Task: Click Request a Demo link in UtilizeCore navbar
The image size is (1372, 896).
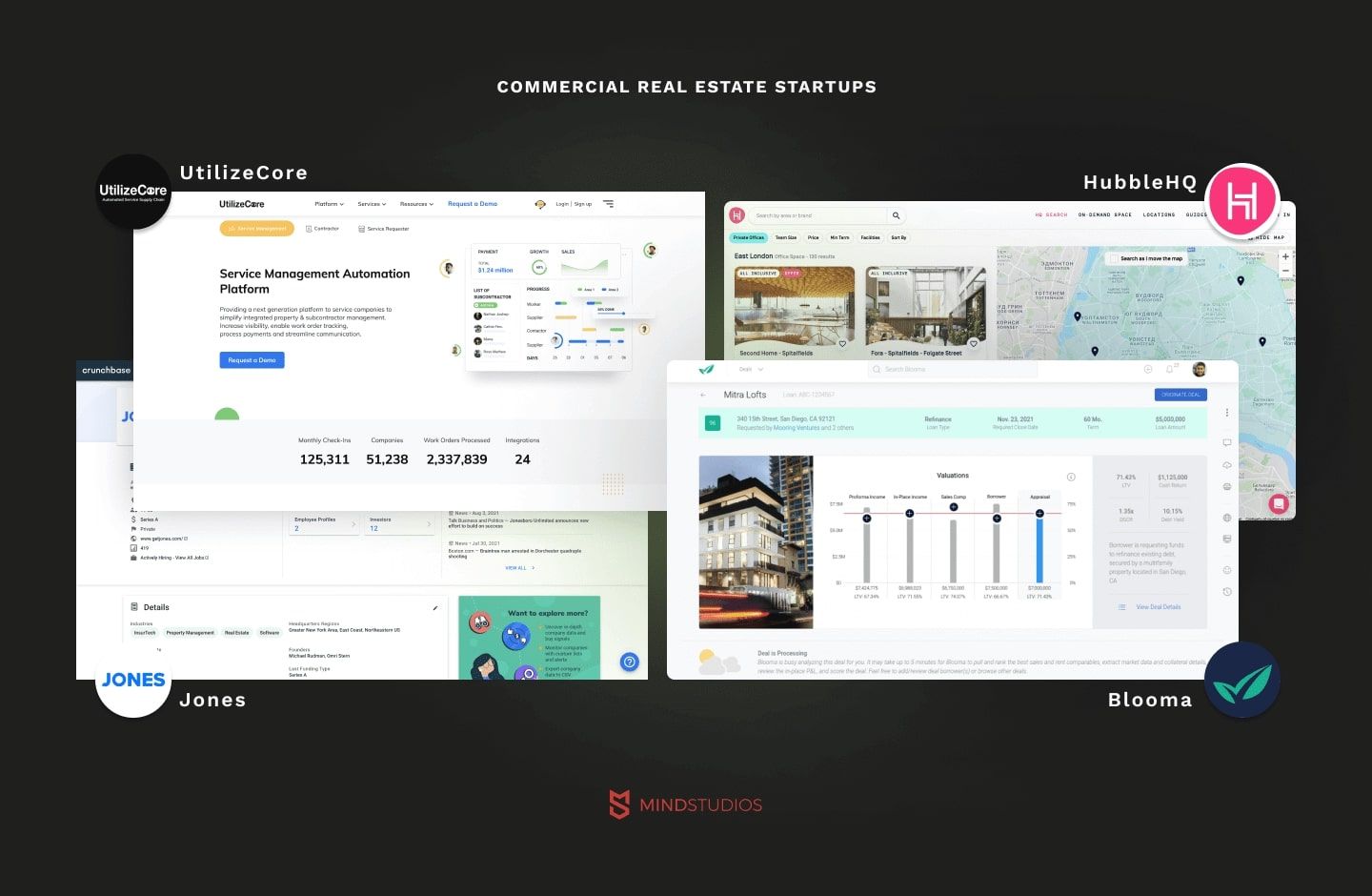Action: click(x=473, y=204)
